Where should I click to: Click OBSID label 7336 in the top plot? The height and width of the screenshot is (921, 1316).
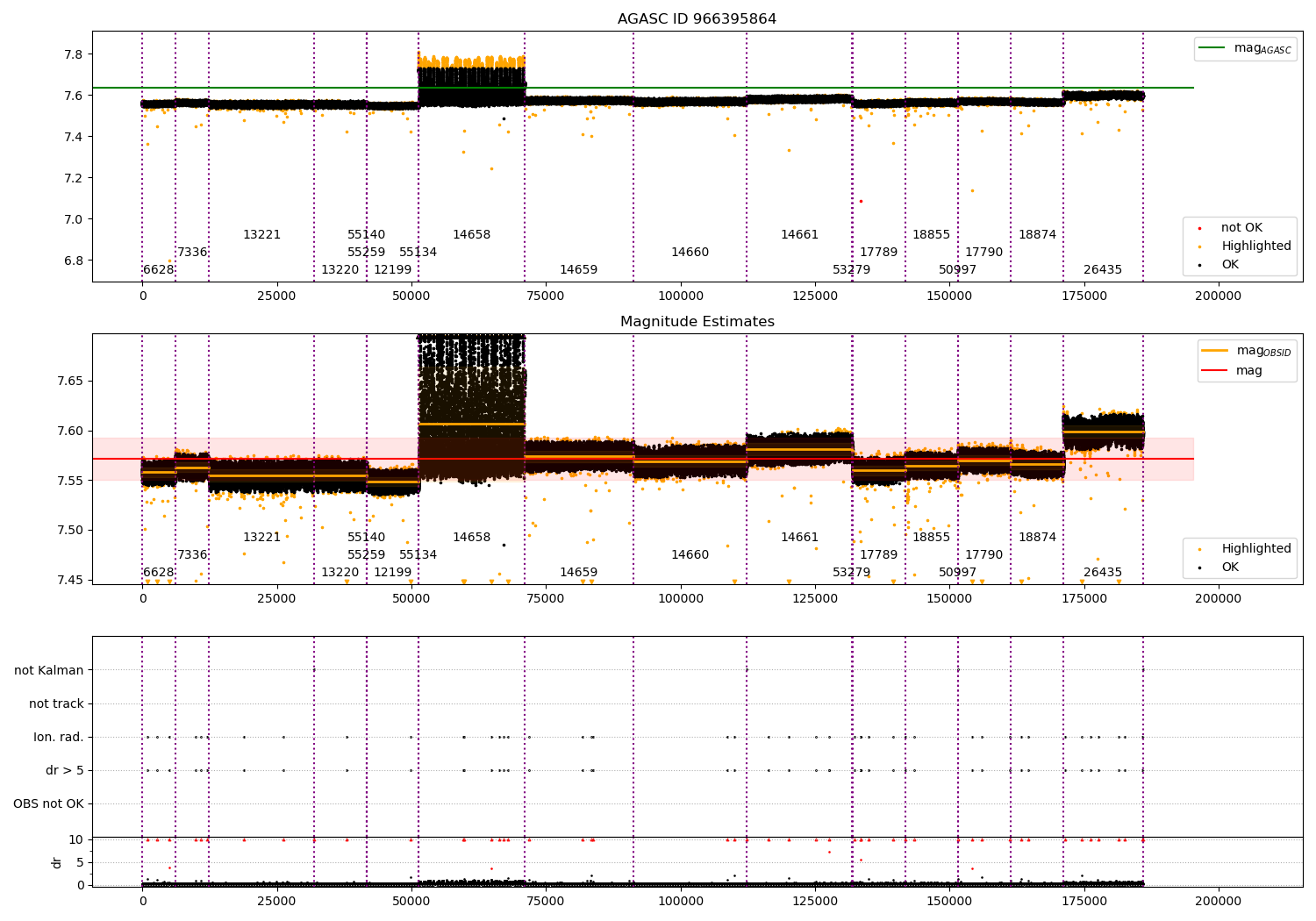pos(192,253)
